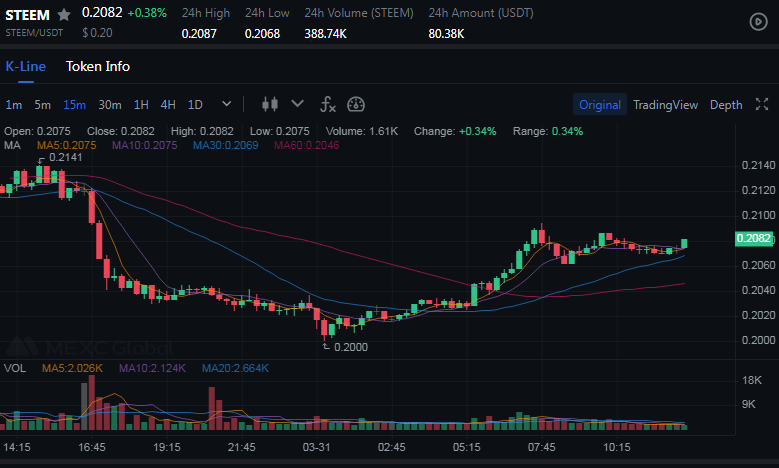This screenshot has height=468, width=779.
Task: Open the fx indicators menu
Action: (x=327, y=104)
